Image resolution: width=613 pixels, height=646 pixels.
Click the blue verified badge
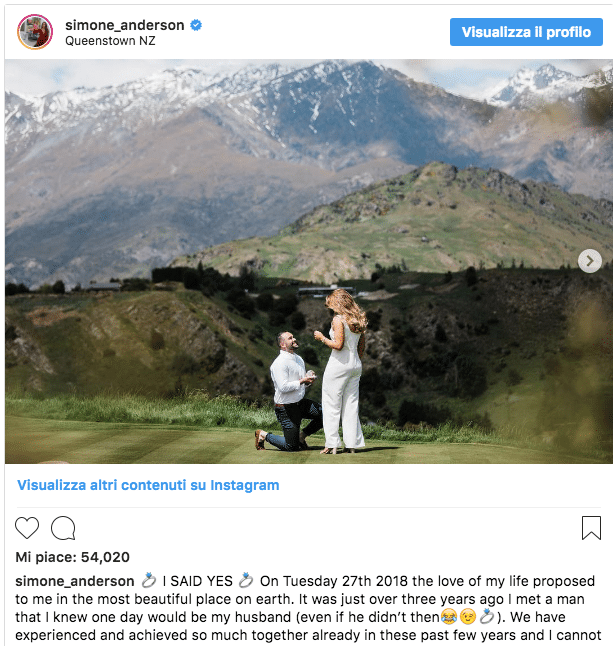[196, 25]
